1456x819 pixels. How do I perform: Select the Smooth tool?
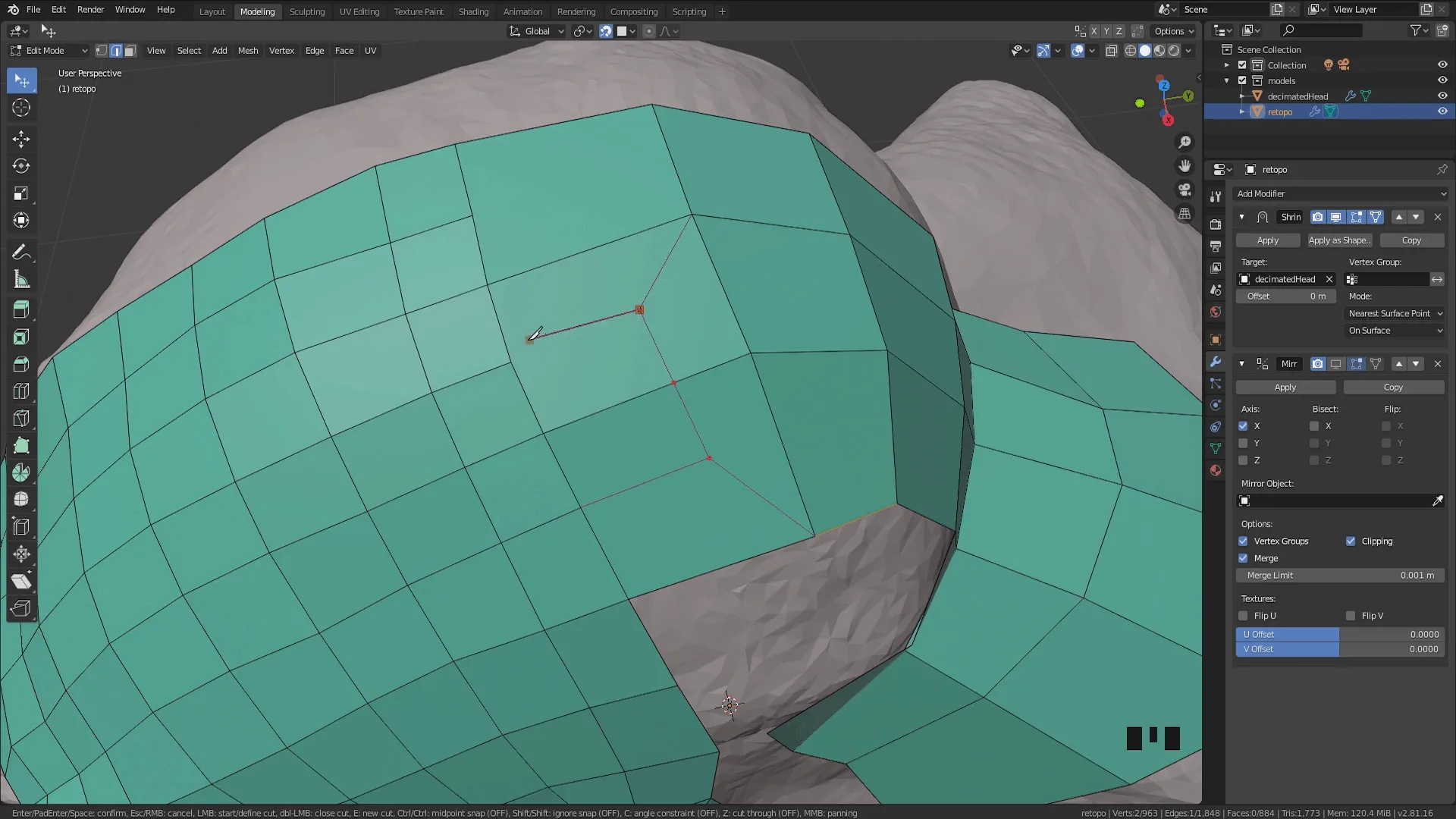tap(21, 500)
